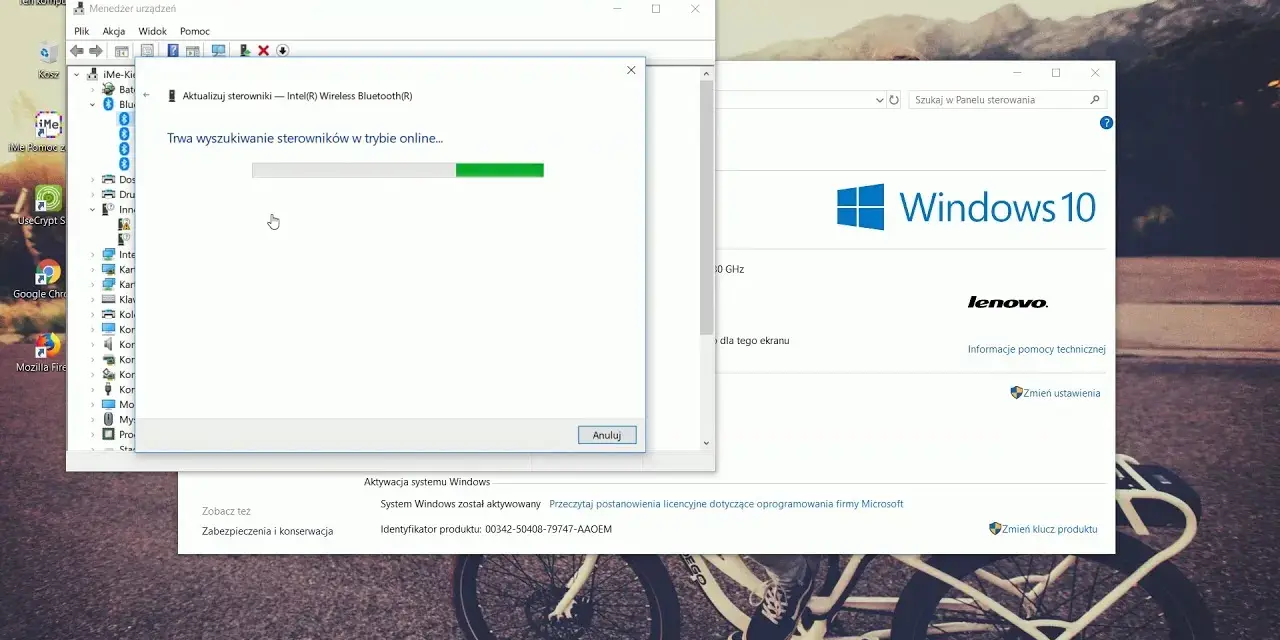Screen dimensions: 1280x640
Task: Click the blue help icon in Control Panel
Action: click(x=1106, y=123)
